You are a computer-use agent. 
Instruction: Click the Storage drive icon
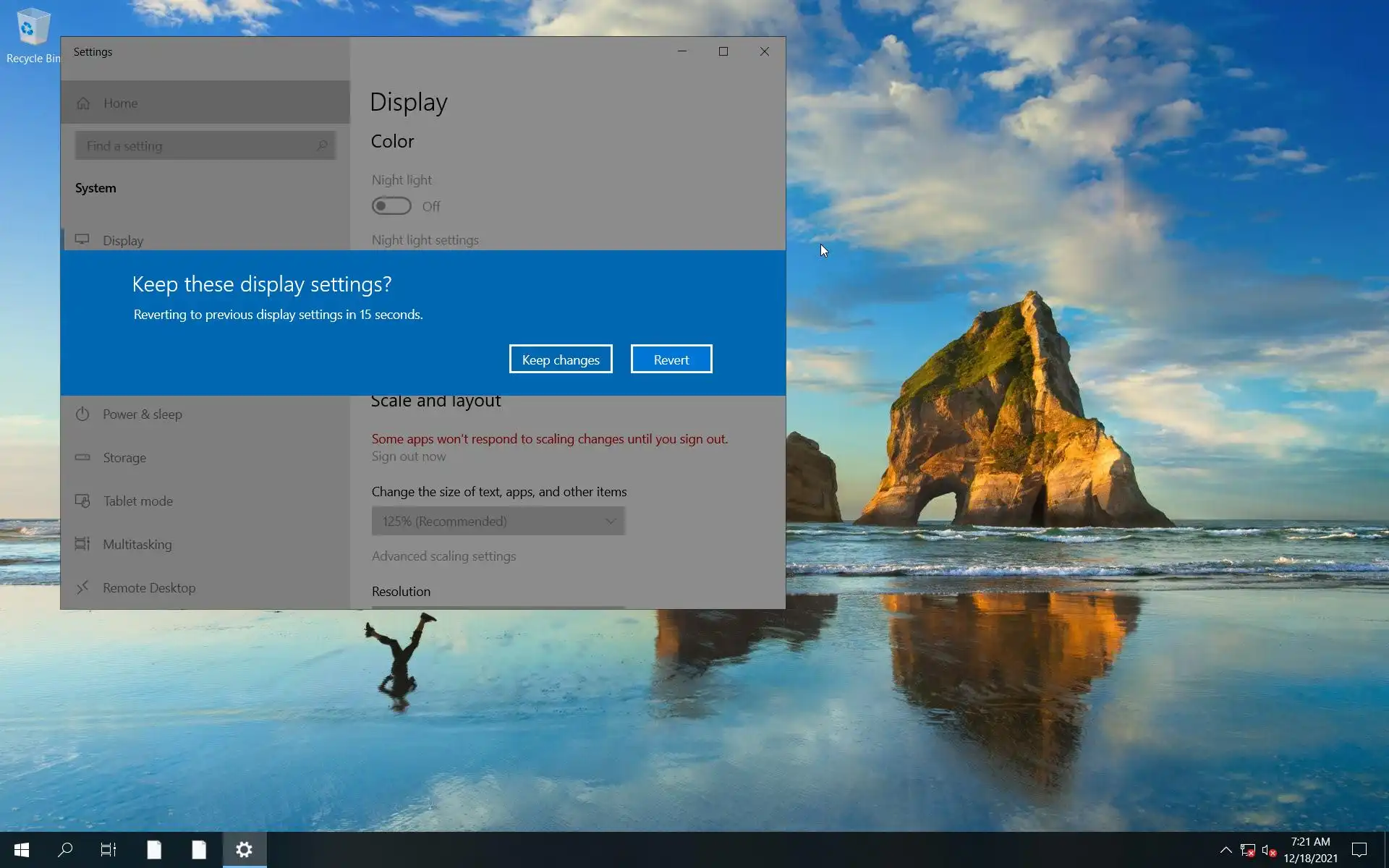coord(82,457)
